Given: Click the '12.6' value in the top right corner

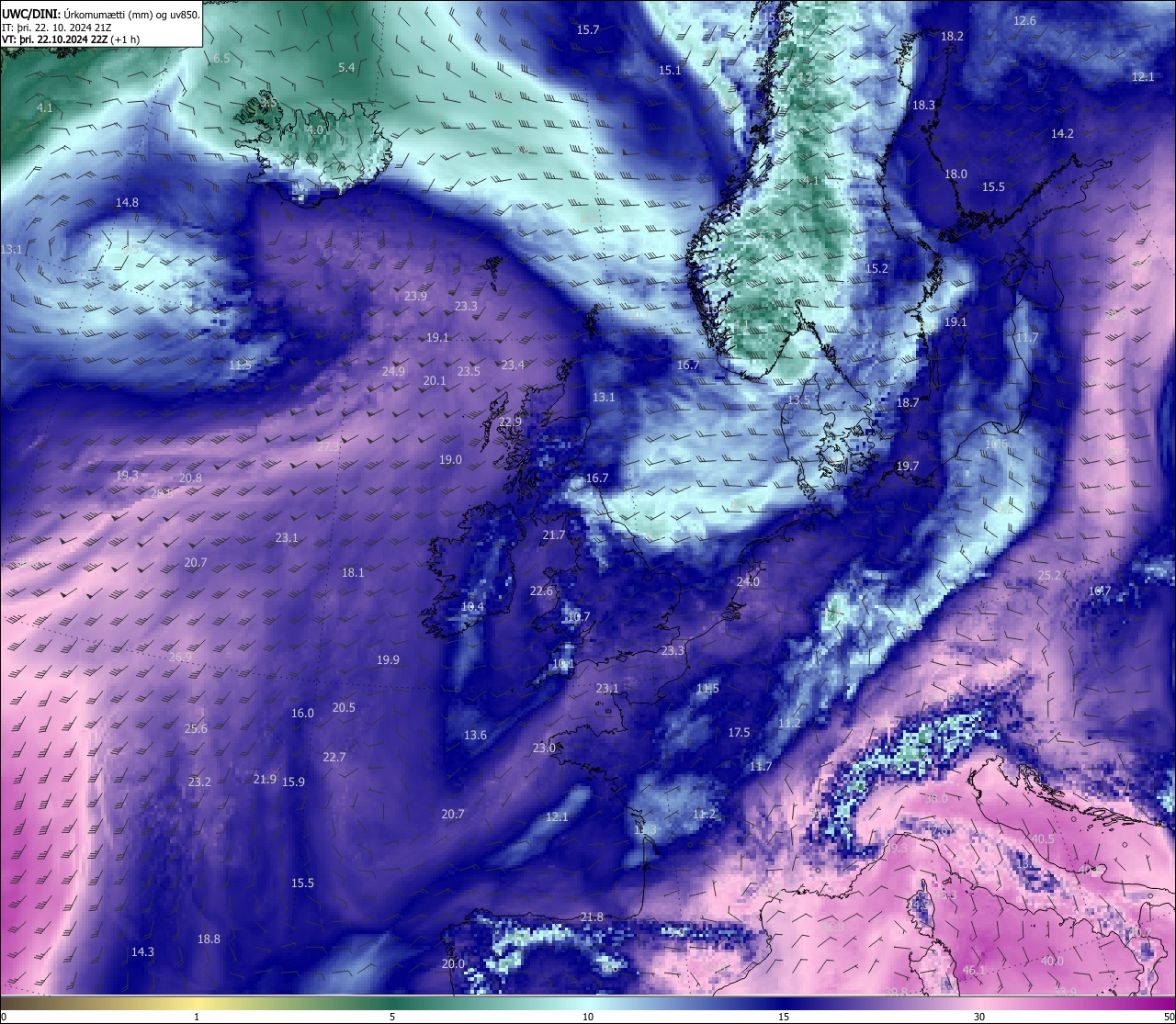Looking at the screenshot, I should (x=1024, y=20).
